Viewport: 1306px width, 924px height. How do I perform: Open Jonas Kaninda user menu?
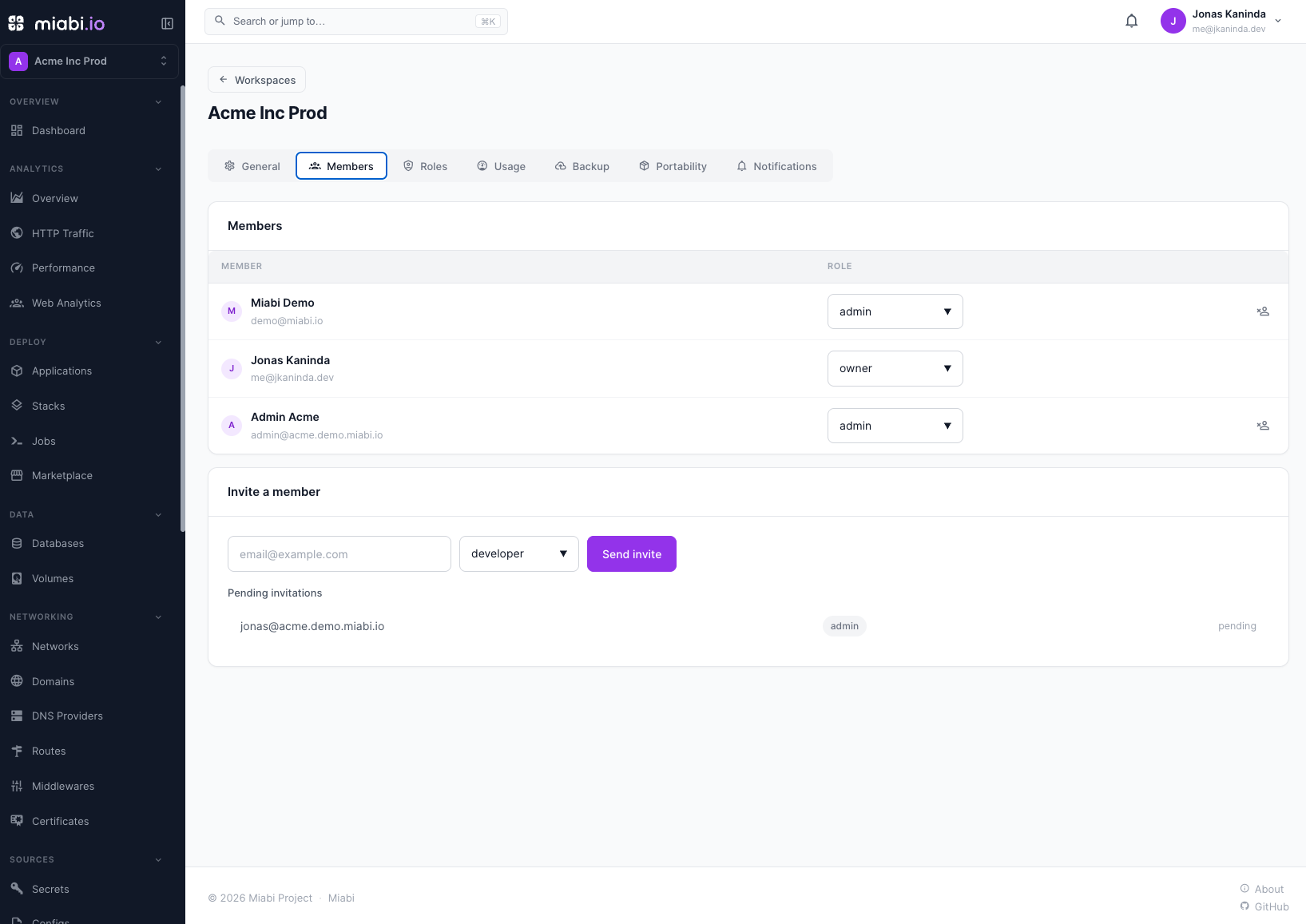pyautogui.click(x=1221, y=22)
